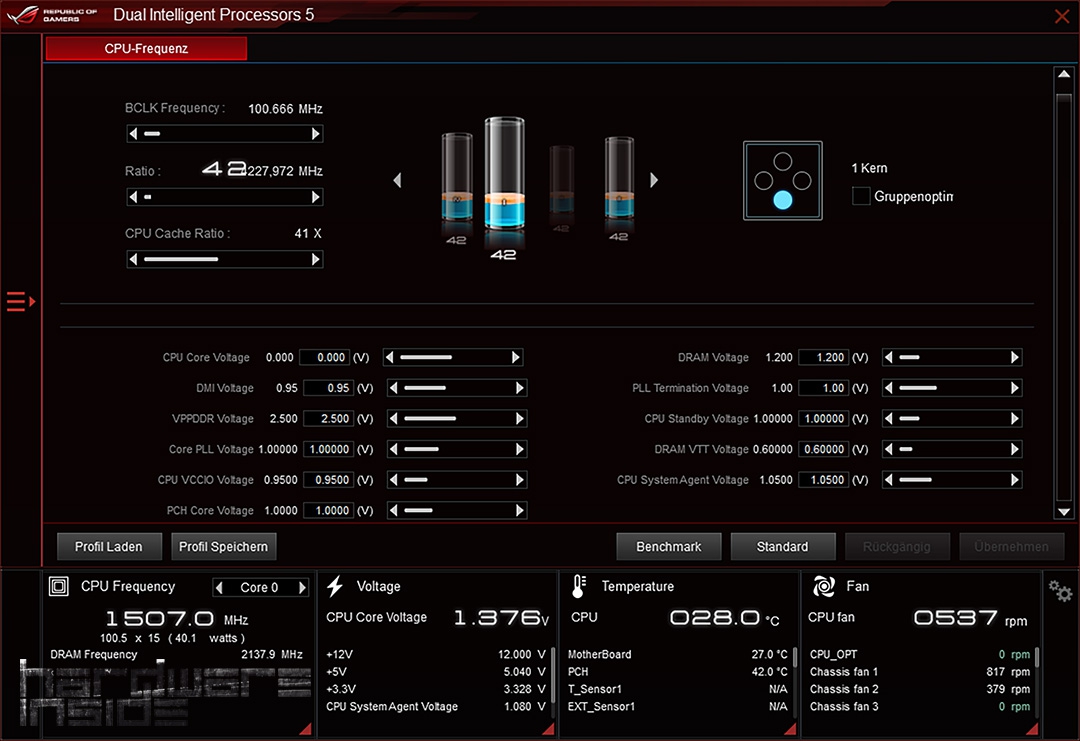Select the CPU-Frequenz tab
The image size is (1080, 741).
pos(146,48)
